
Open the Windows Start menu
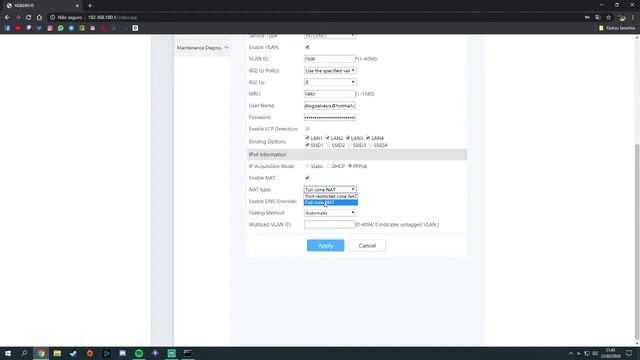pos(8,353)
